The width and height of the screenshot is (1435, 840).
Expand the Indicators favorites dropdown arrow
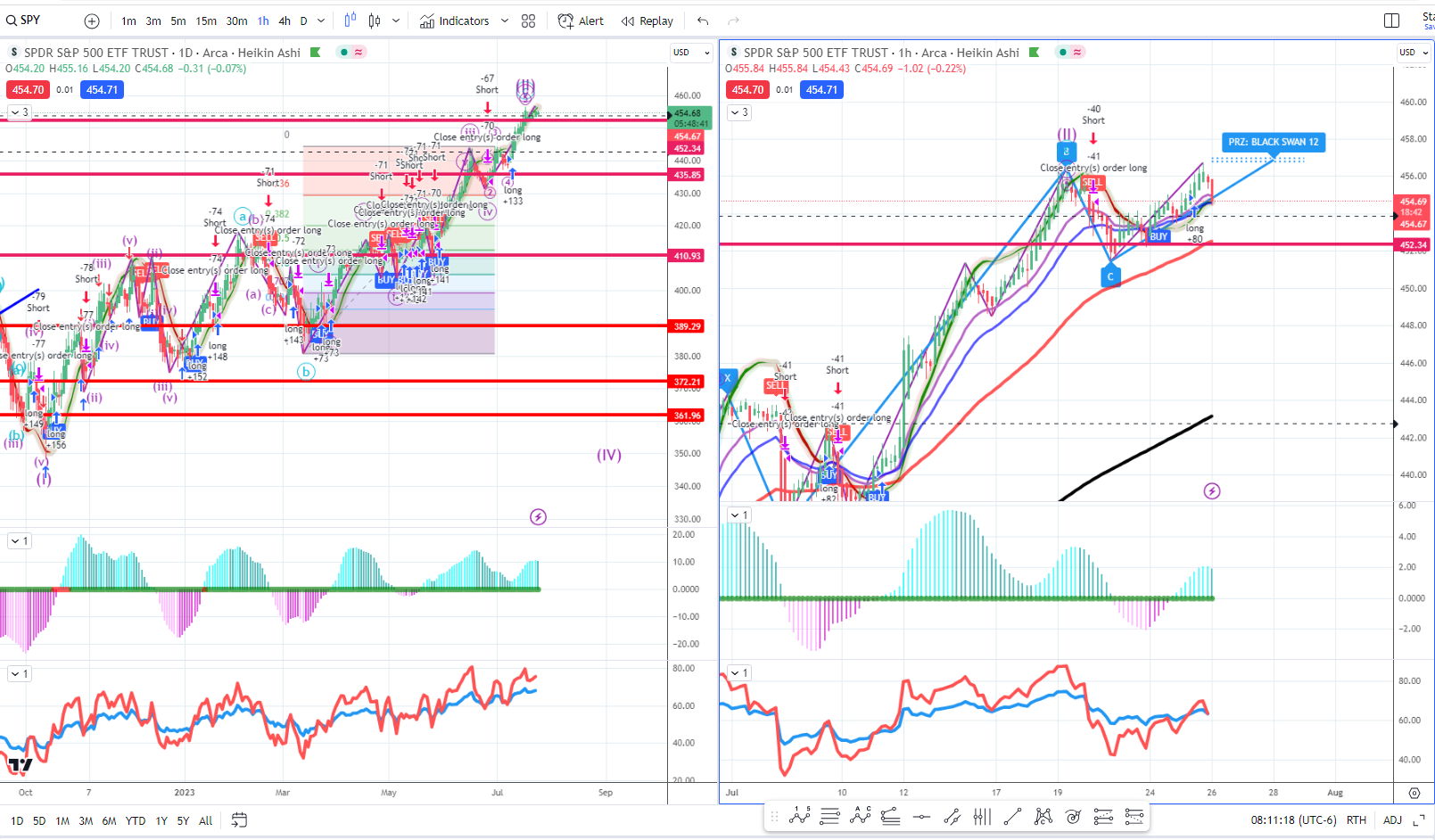[505, 21]
